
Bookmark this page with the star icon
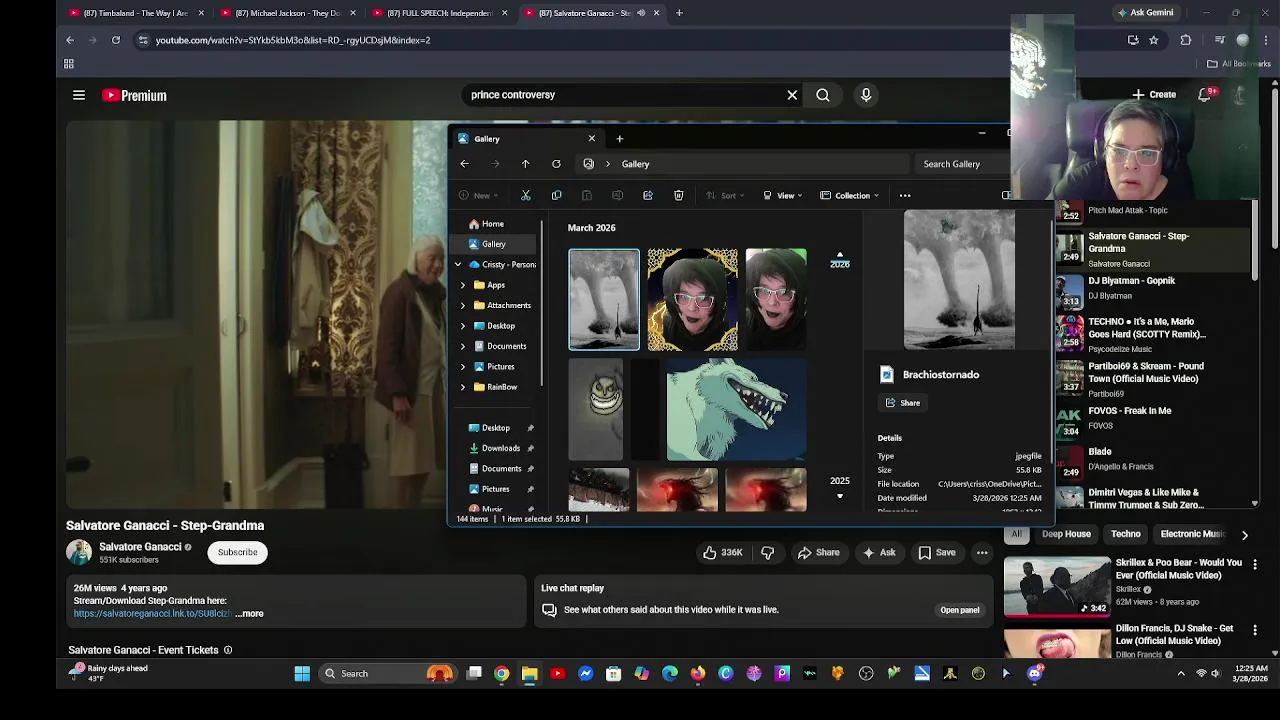pyautogui.click(x=1154, y=40)
